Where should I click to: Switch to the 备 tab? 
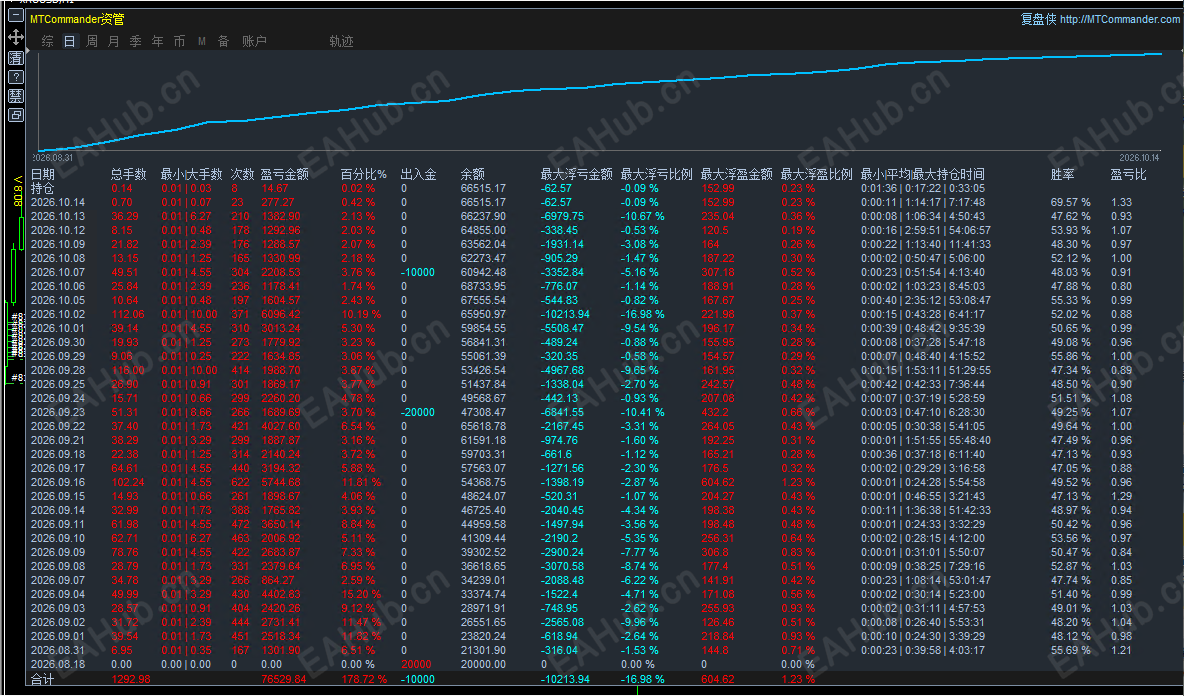224,41
